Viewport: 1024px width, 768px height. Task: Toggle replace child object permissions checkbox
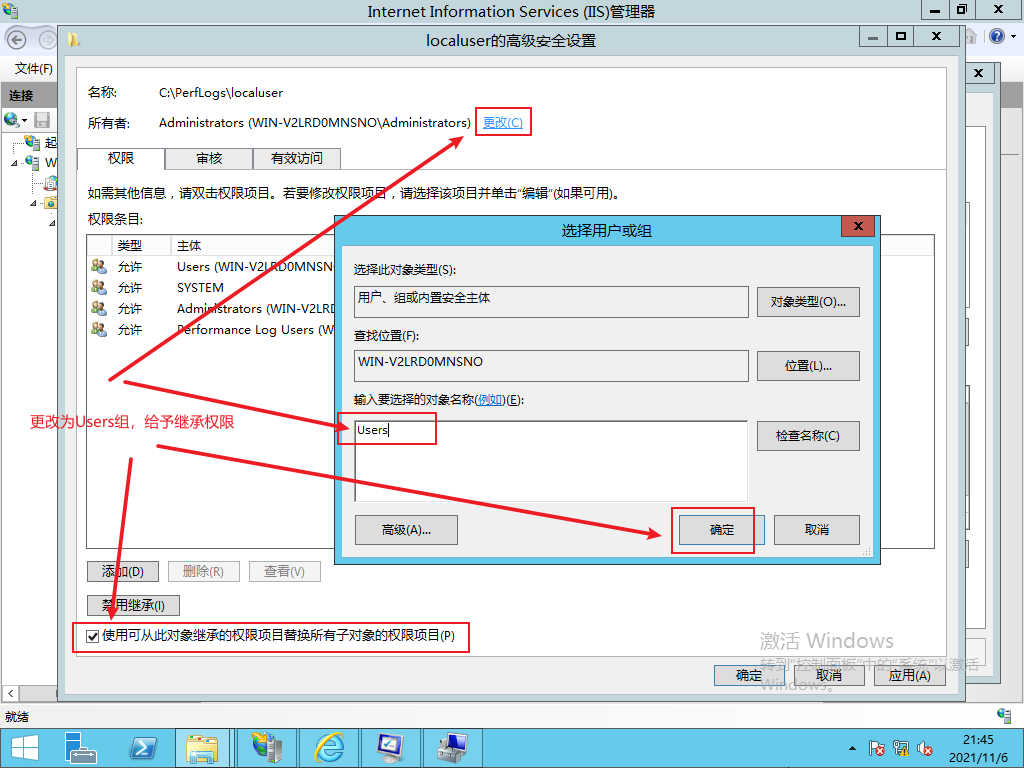(x=93, y=636)
